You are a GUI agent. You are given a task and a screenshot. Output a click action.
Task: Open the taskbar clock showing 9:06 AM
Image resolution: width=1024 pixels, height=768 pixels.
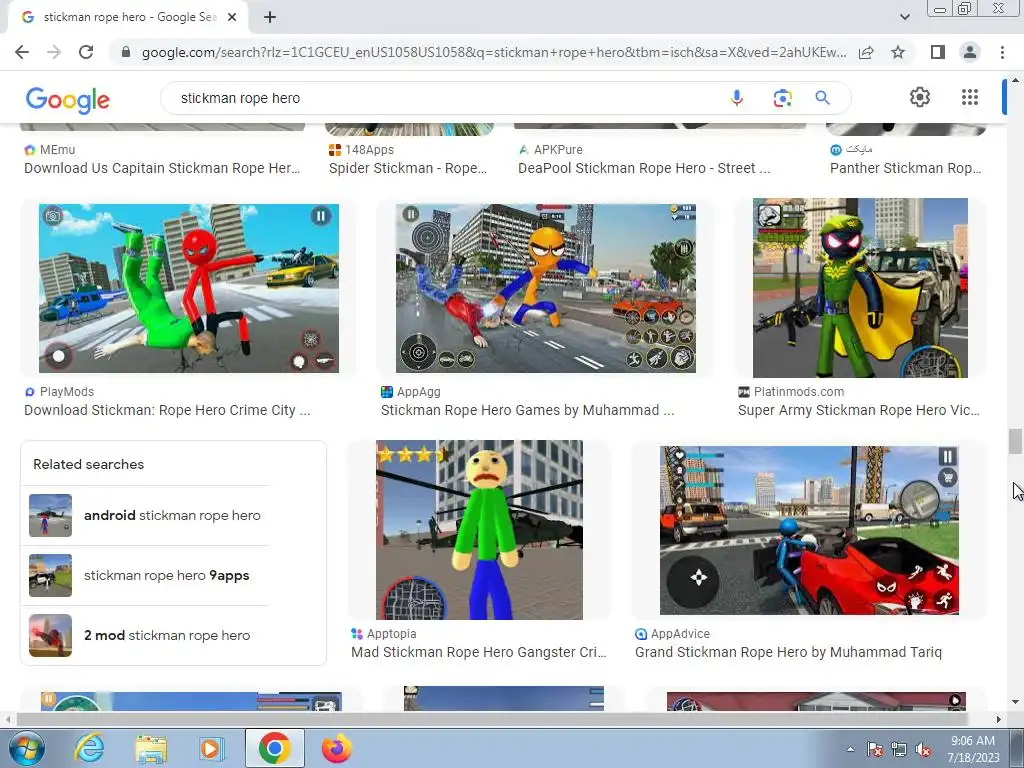click(x=973, y=749)
